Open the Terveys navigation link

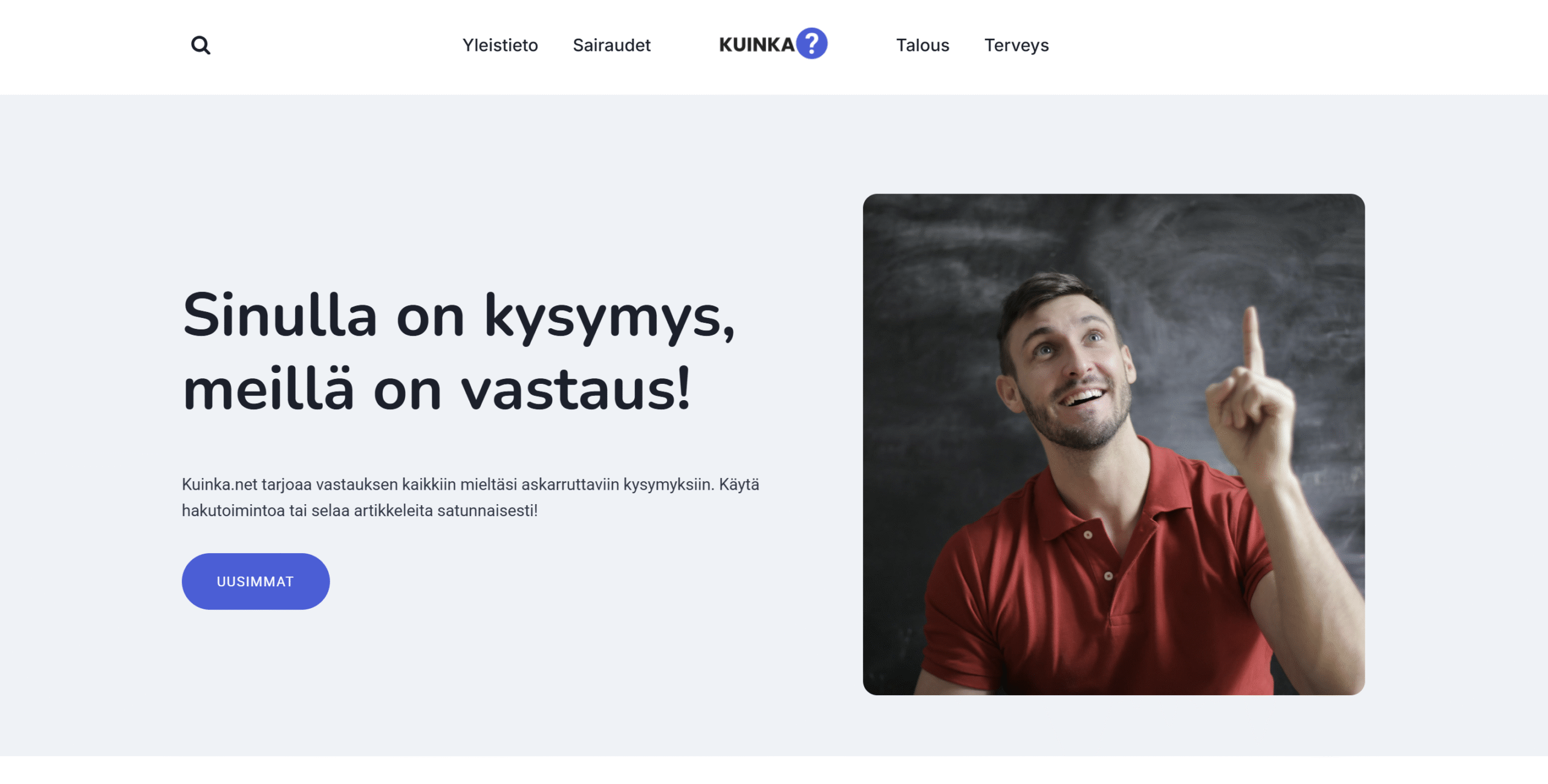click(1016, 45)
